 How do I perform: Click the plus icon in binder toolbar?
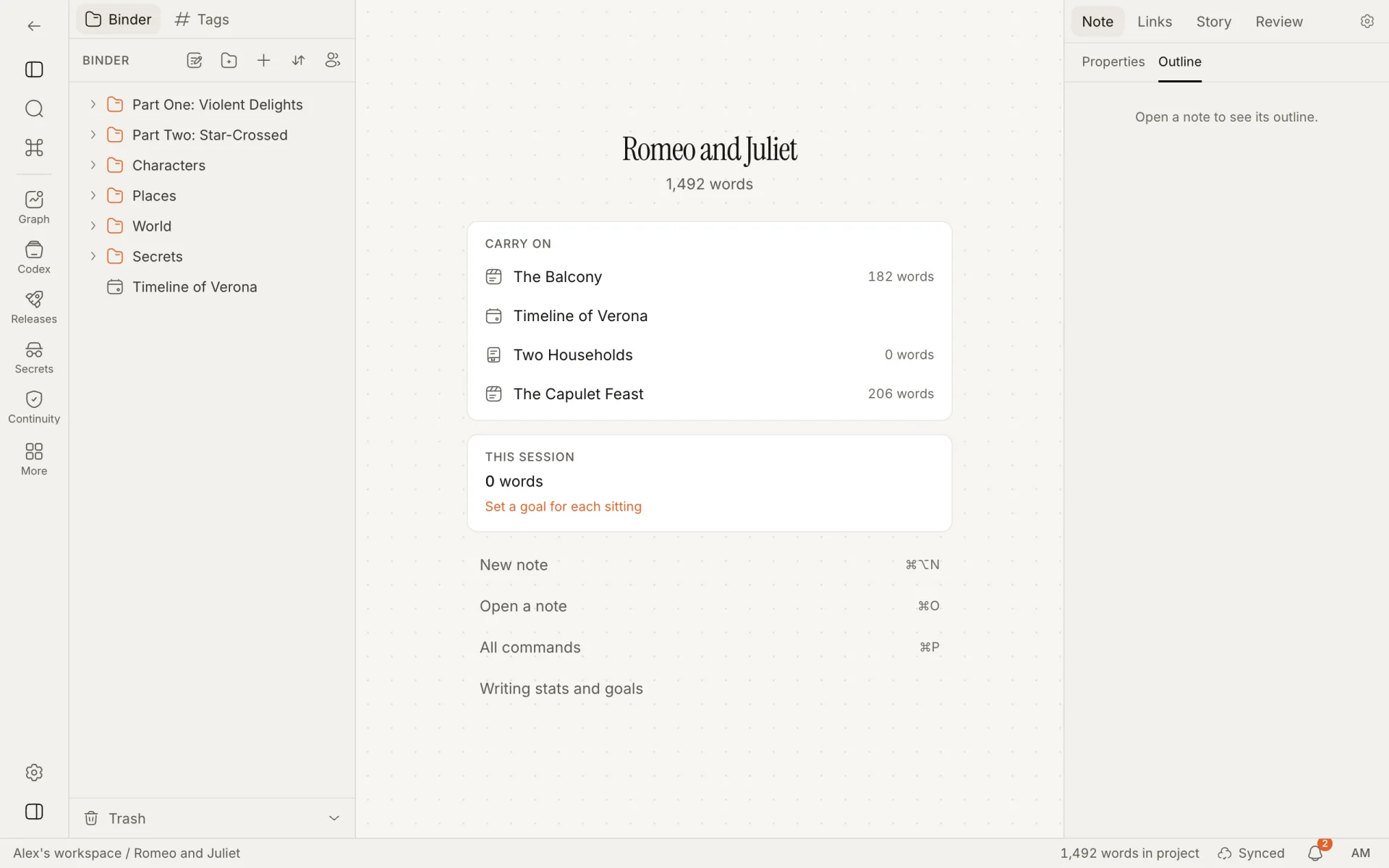click(x=263, y=61)
